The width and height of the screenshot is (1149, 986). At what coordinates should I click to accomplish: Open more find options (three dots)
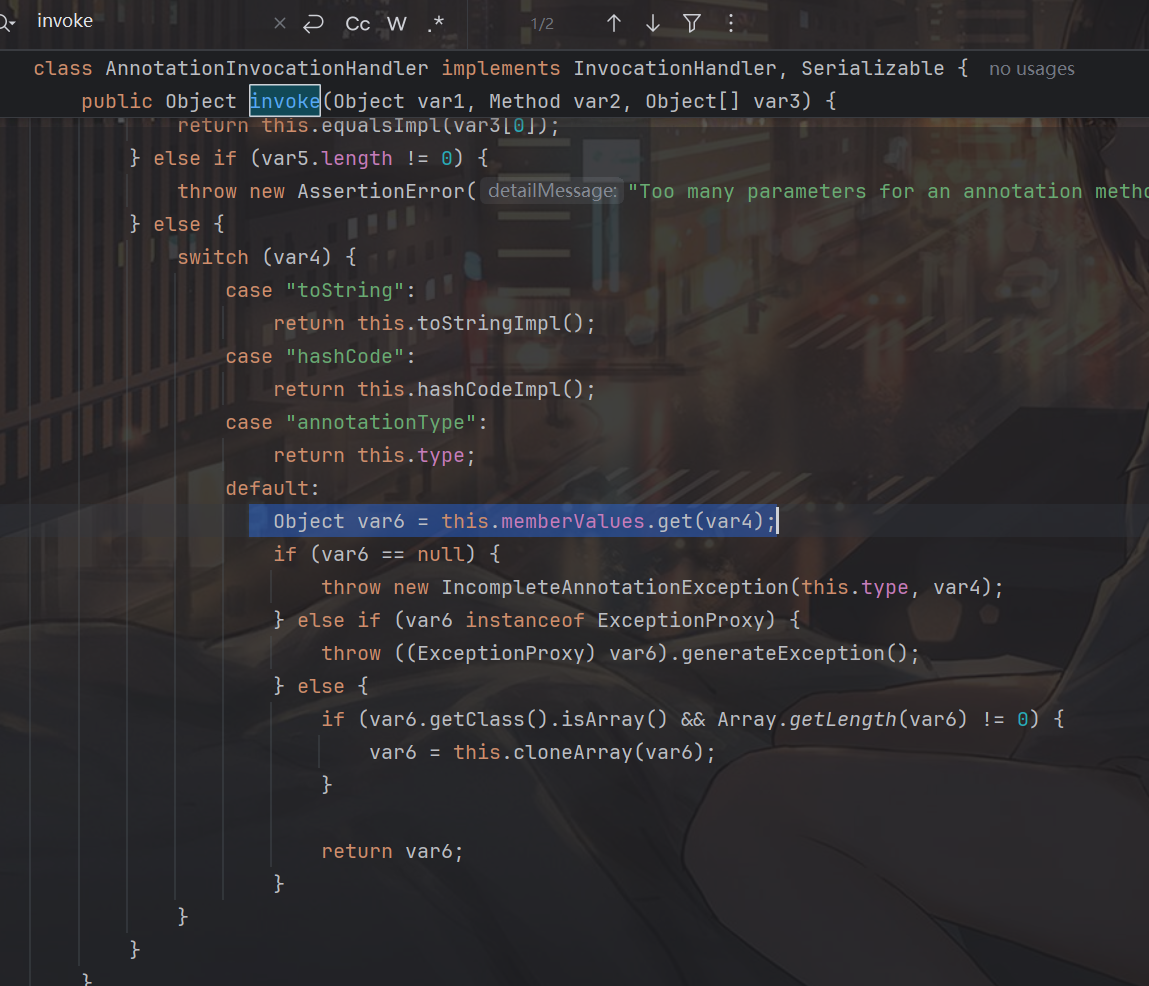730,23
